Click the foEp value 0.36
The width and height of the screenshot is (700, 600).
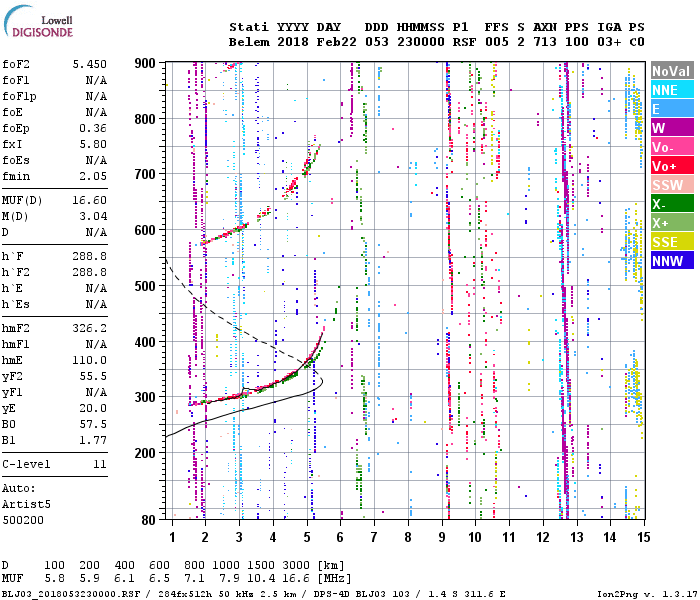click(x=93, y=128)
